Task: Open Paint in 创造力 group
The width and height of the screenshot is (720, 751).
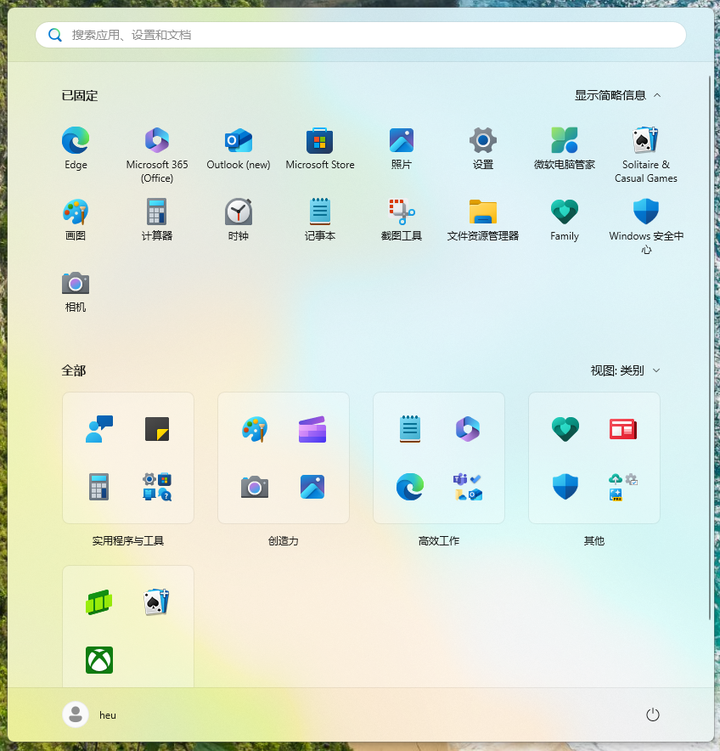Action: pyautogui.click(x=254, y=429)
